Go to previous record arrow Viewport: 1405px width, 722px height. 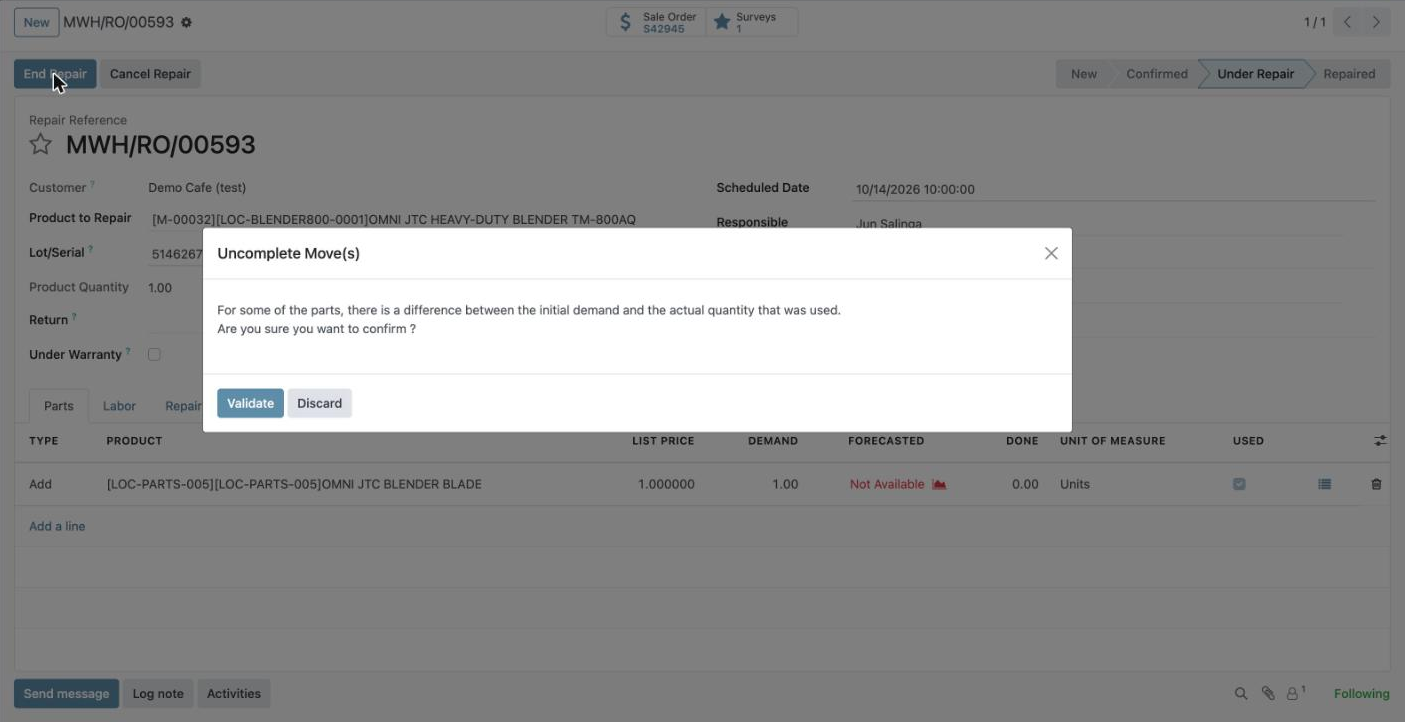(1348, 22)
